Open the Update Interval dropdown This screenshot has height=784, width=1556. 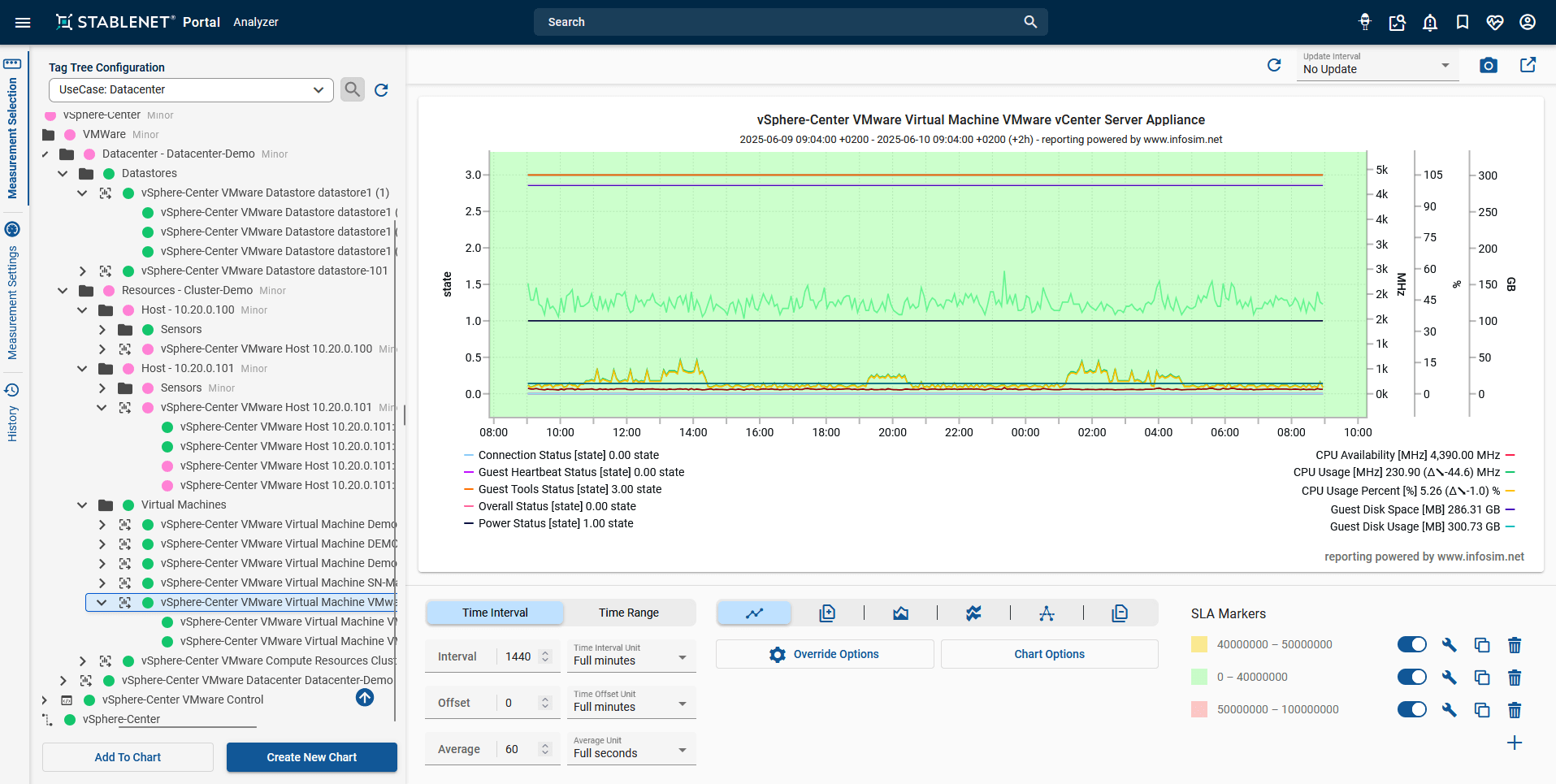(x=1378, y=65)
